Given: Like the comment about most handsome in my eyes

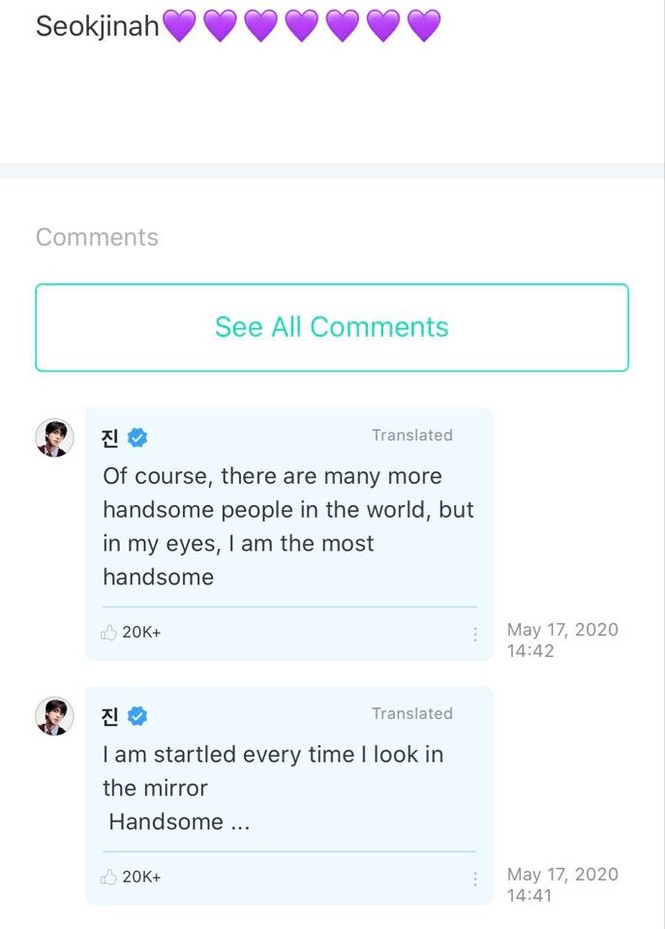Looking at the screenshot, I should coord(108,632).
